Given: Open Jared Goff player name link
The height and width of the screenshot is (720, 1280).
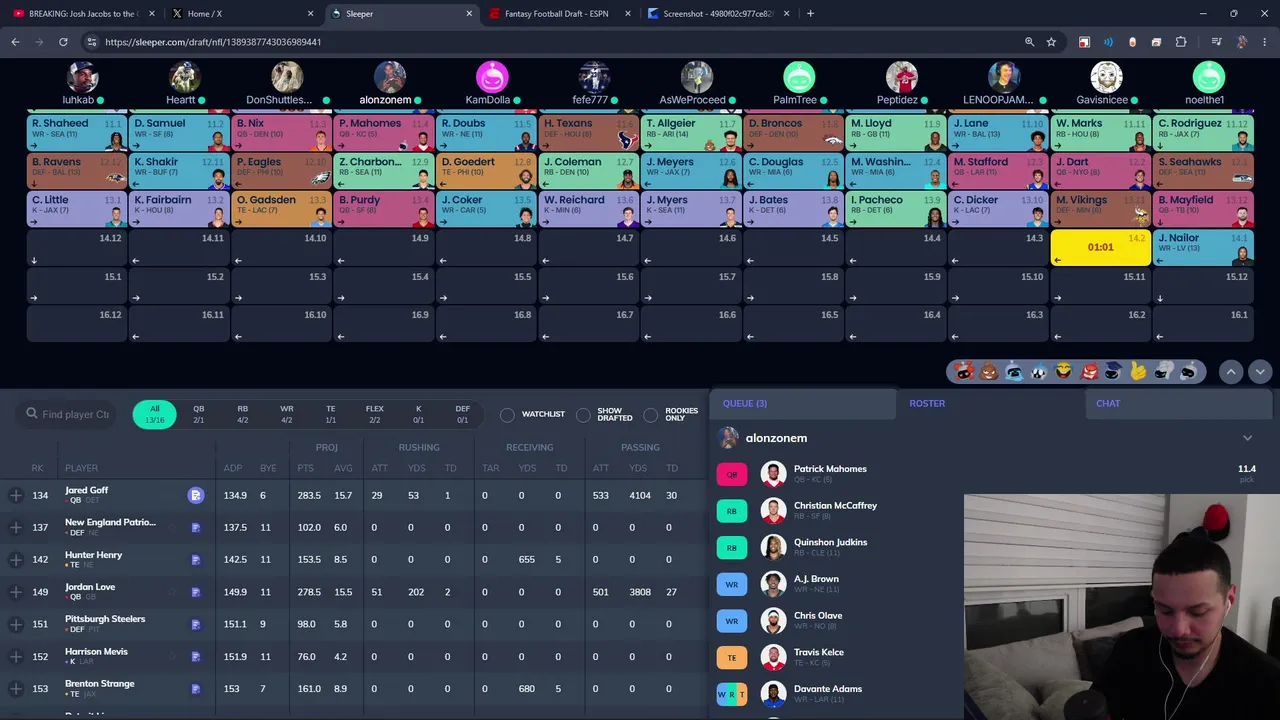Looking at the screenshot, I should 86,490.
